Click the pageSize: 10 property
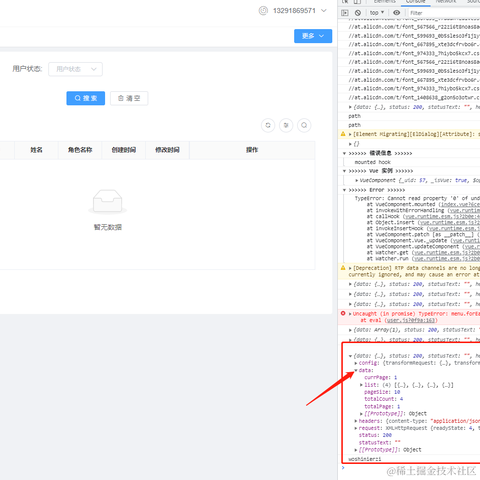 click(382, 392)
